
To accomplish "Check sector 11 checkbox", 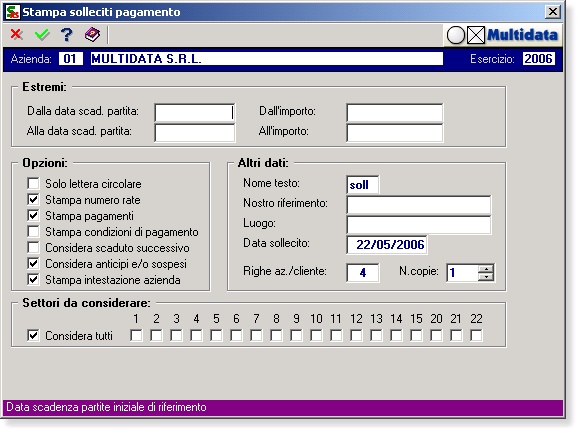I will (x=336, y=335).
